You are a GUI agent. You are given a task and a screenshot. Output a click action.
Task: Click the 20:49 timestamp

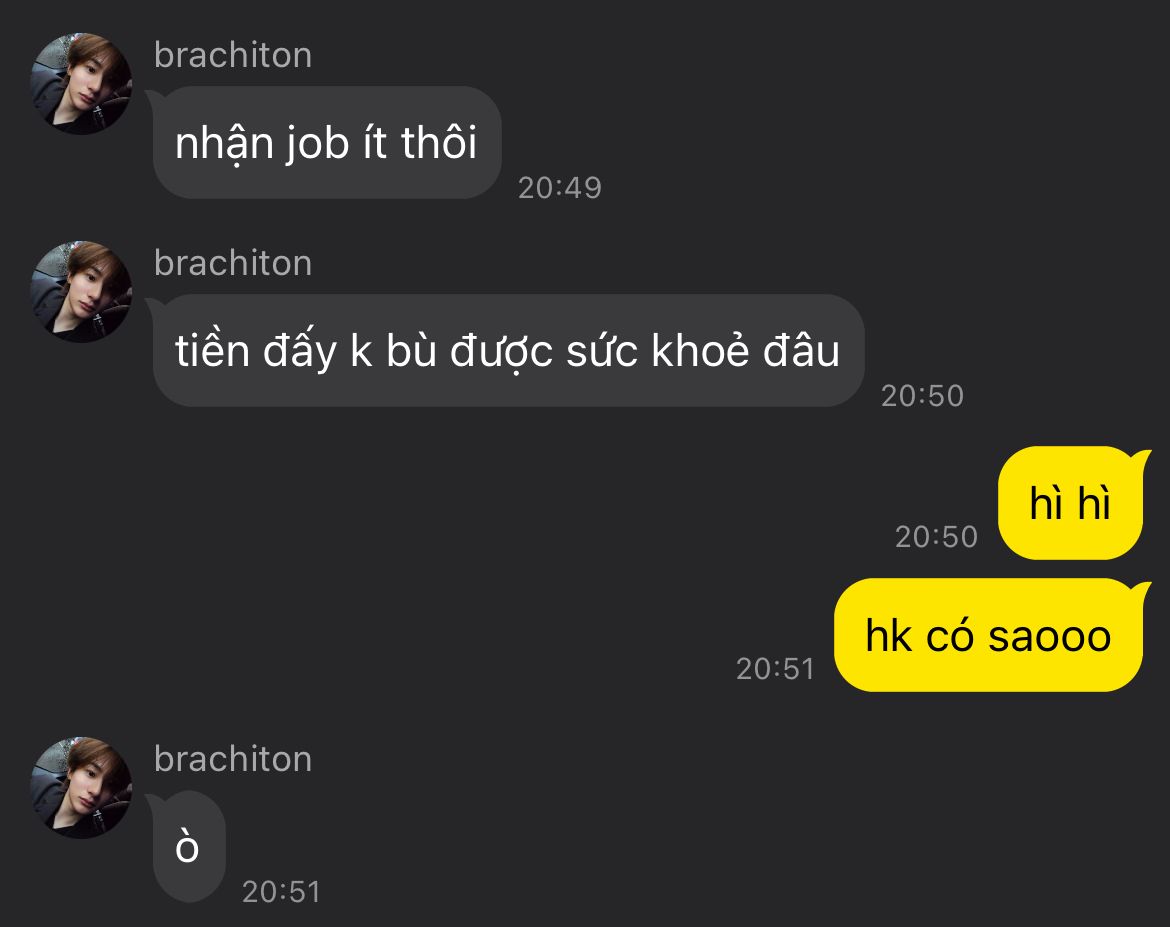point(560,188)
